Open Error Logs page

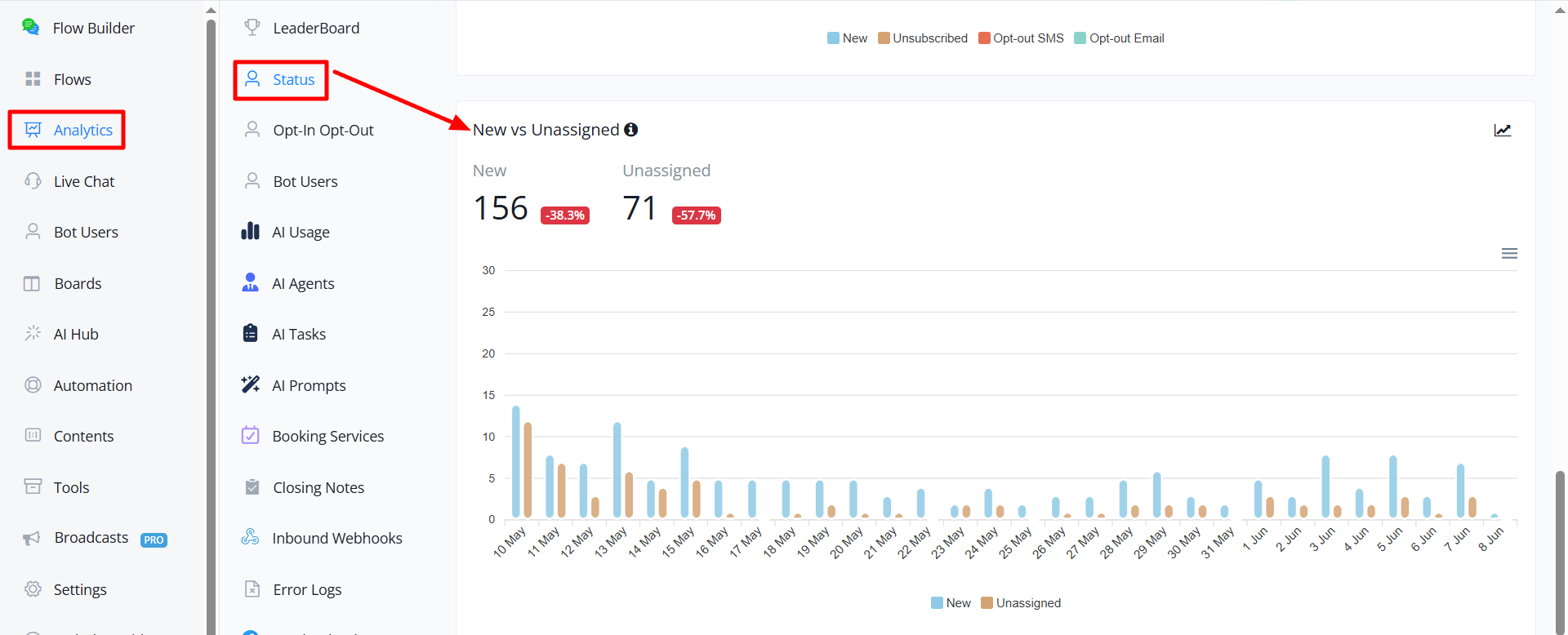coord(293,589)
